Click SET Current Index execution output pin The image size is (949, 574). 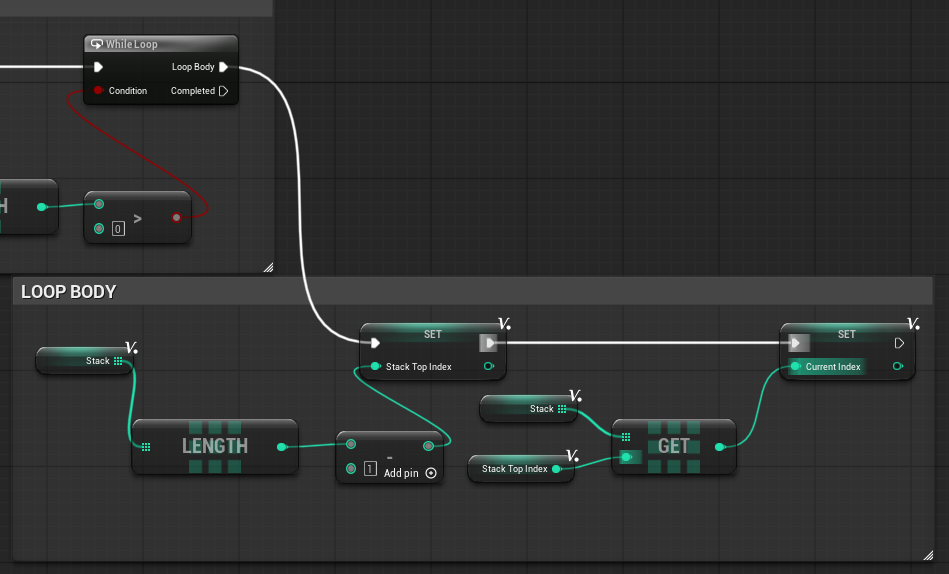tap(899, 343)
